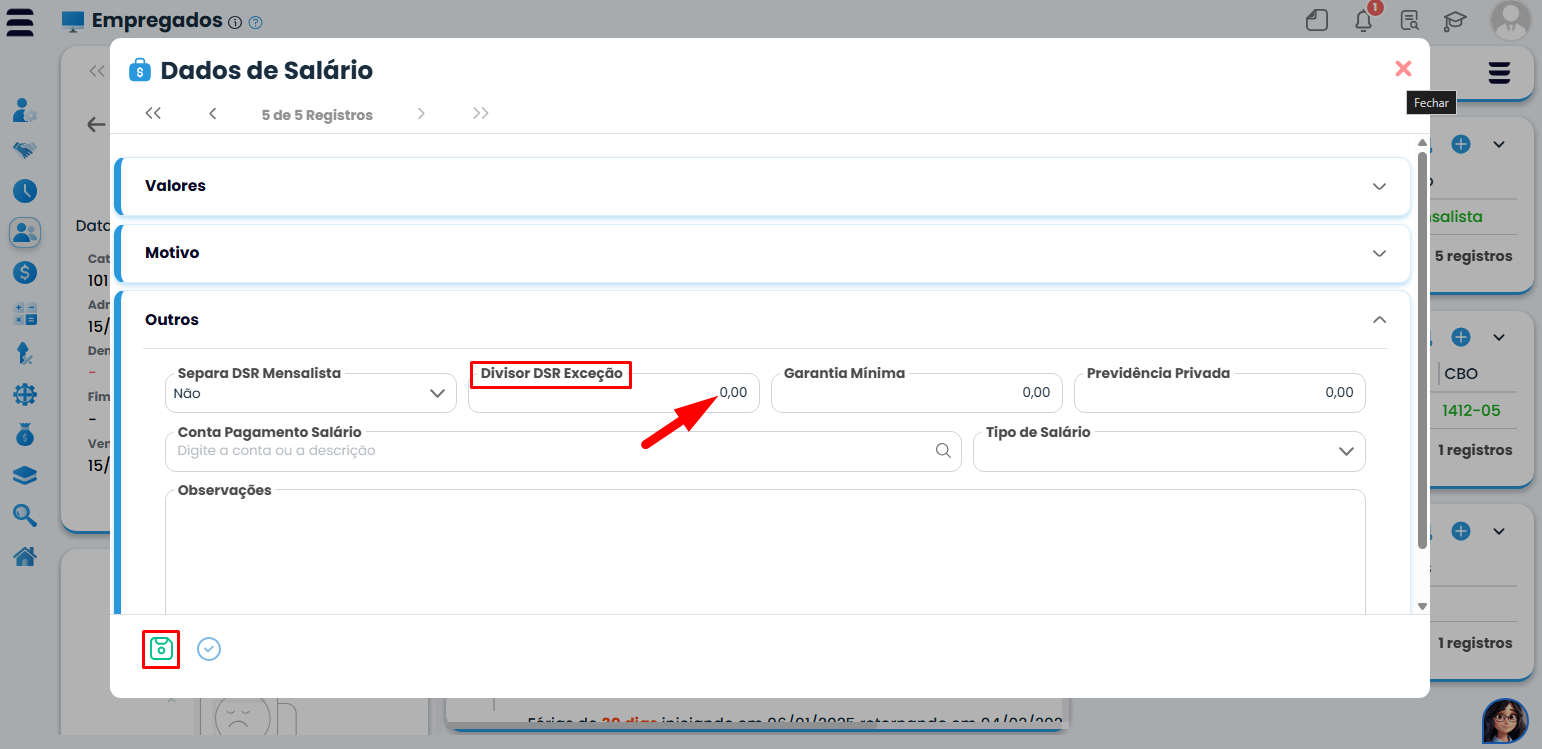
Task: Add a record in the 5 registros card
Action: click(1461, 144)
